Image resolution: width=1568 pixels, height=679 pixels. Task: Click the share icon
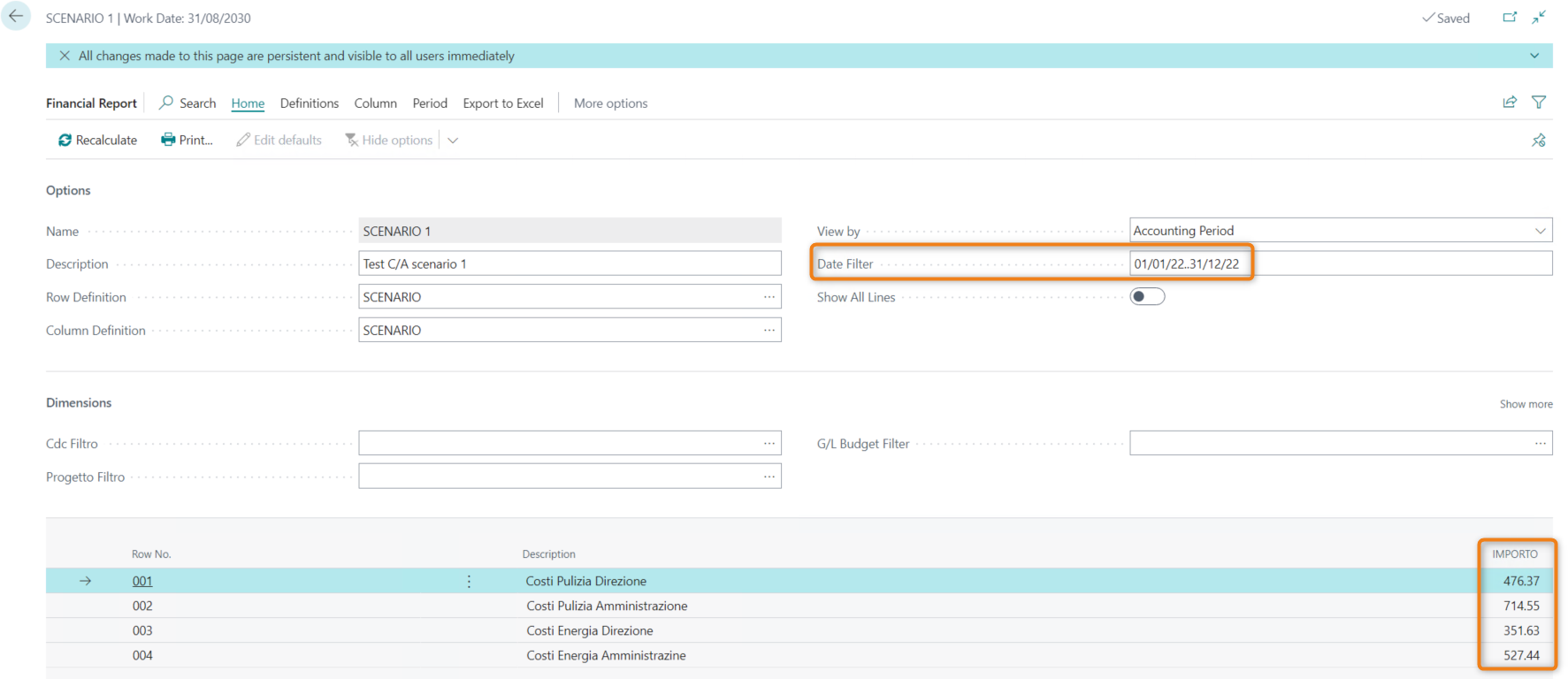1510,103
